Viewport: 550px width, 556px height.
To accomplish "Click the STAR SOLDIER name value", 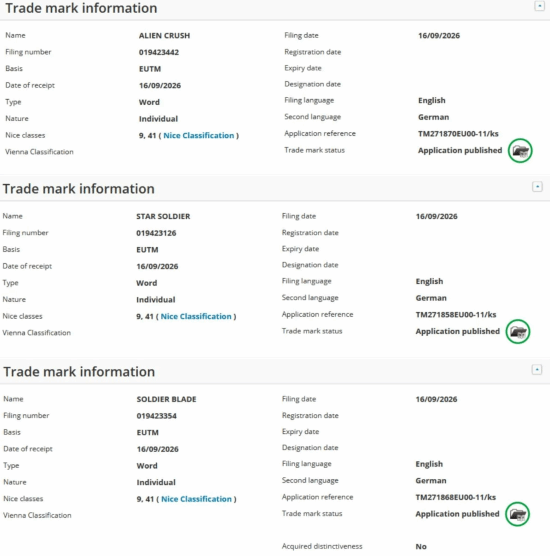I will [x=163, y=216].
